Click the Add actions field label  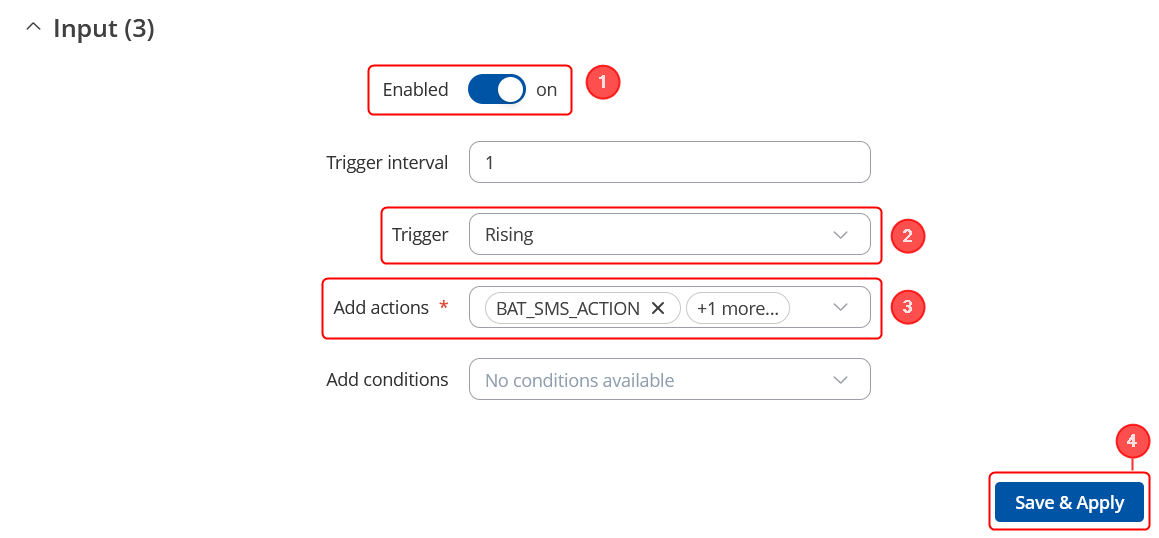click(381, 308)
